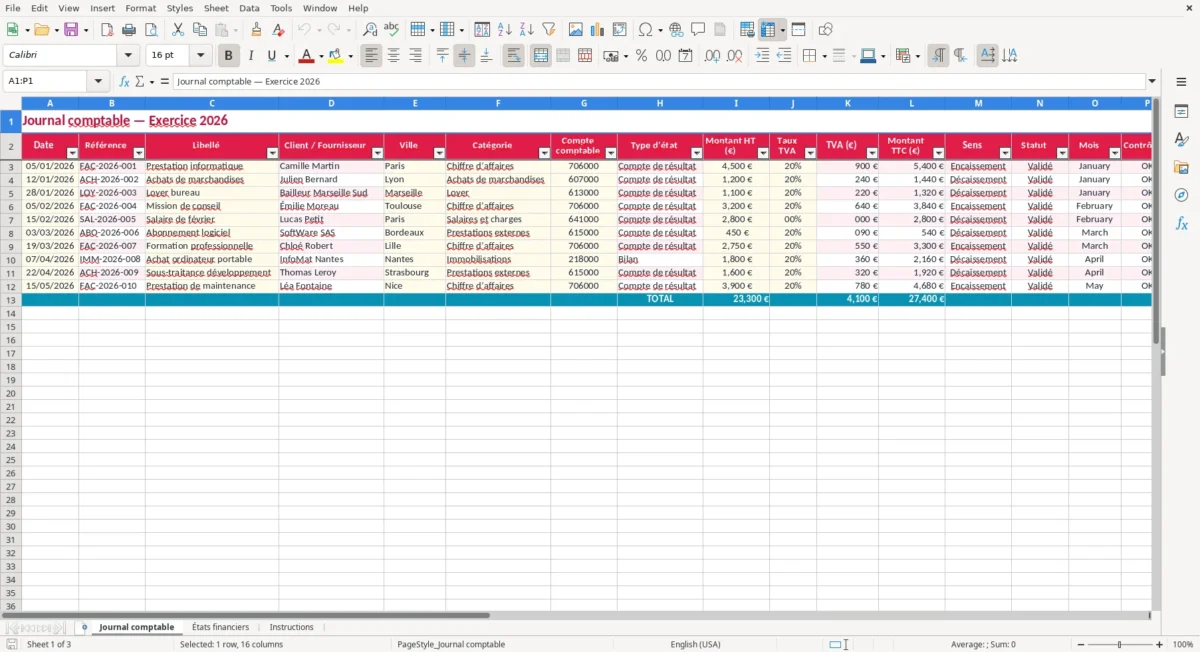Screen dimensions: 1200x652
Task: Apply the yellow background color
Action: click(x=336, y=56)
